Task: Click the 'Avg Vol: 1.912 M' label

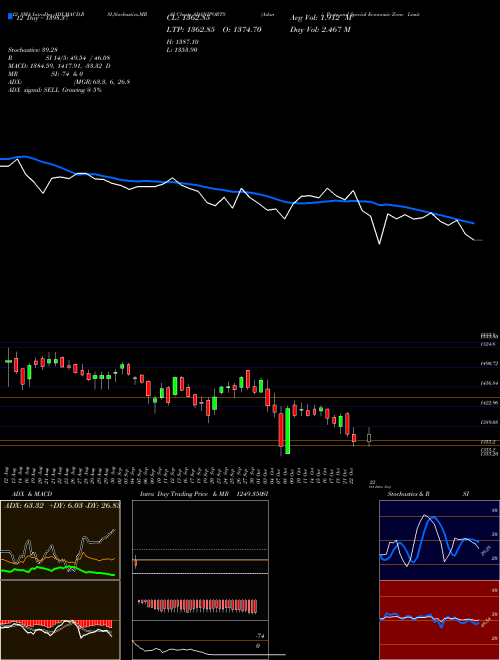Action: (320, 18)
